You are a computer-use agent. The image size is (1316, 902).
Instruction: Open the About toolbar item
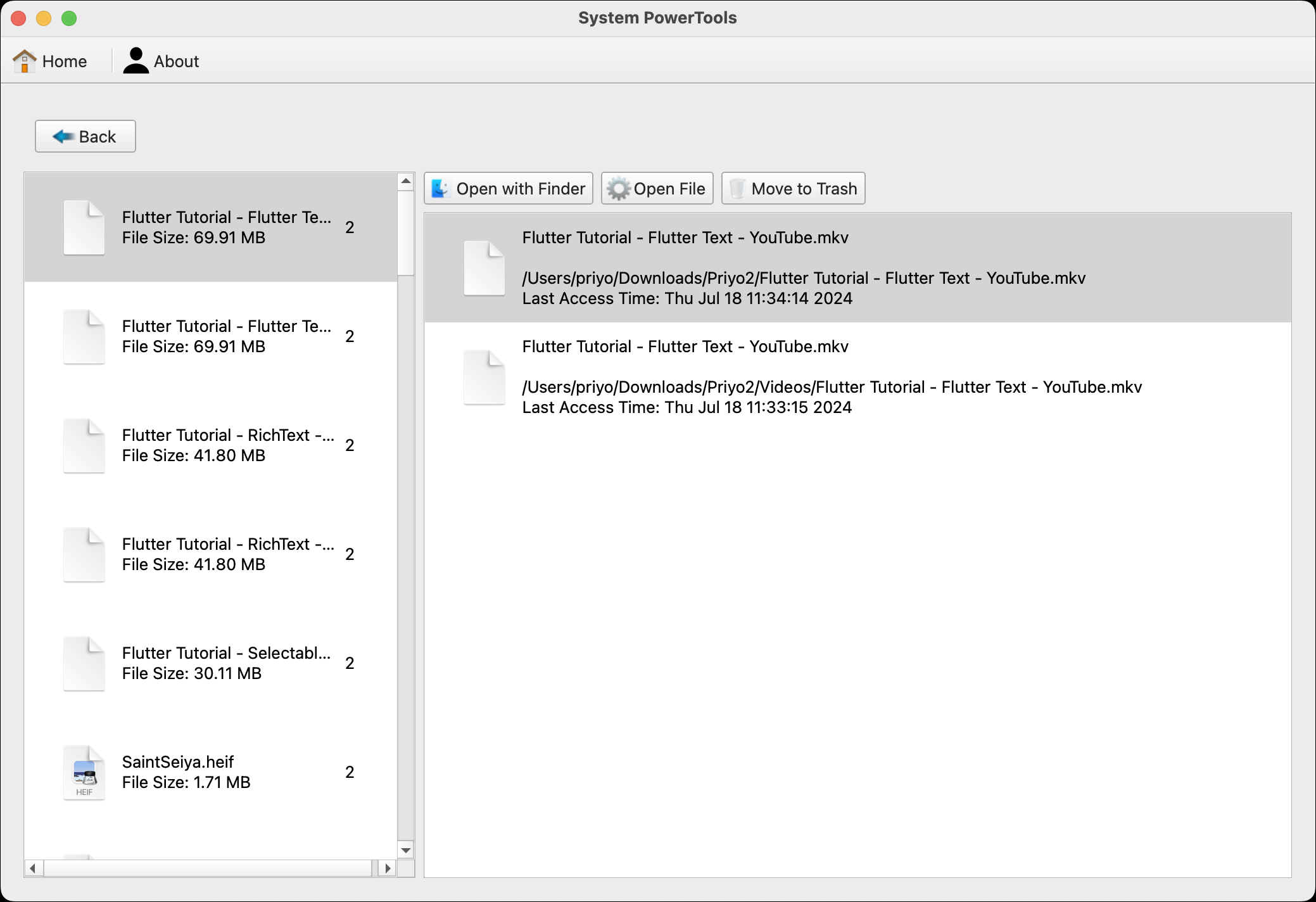click(161, 61)
